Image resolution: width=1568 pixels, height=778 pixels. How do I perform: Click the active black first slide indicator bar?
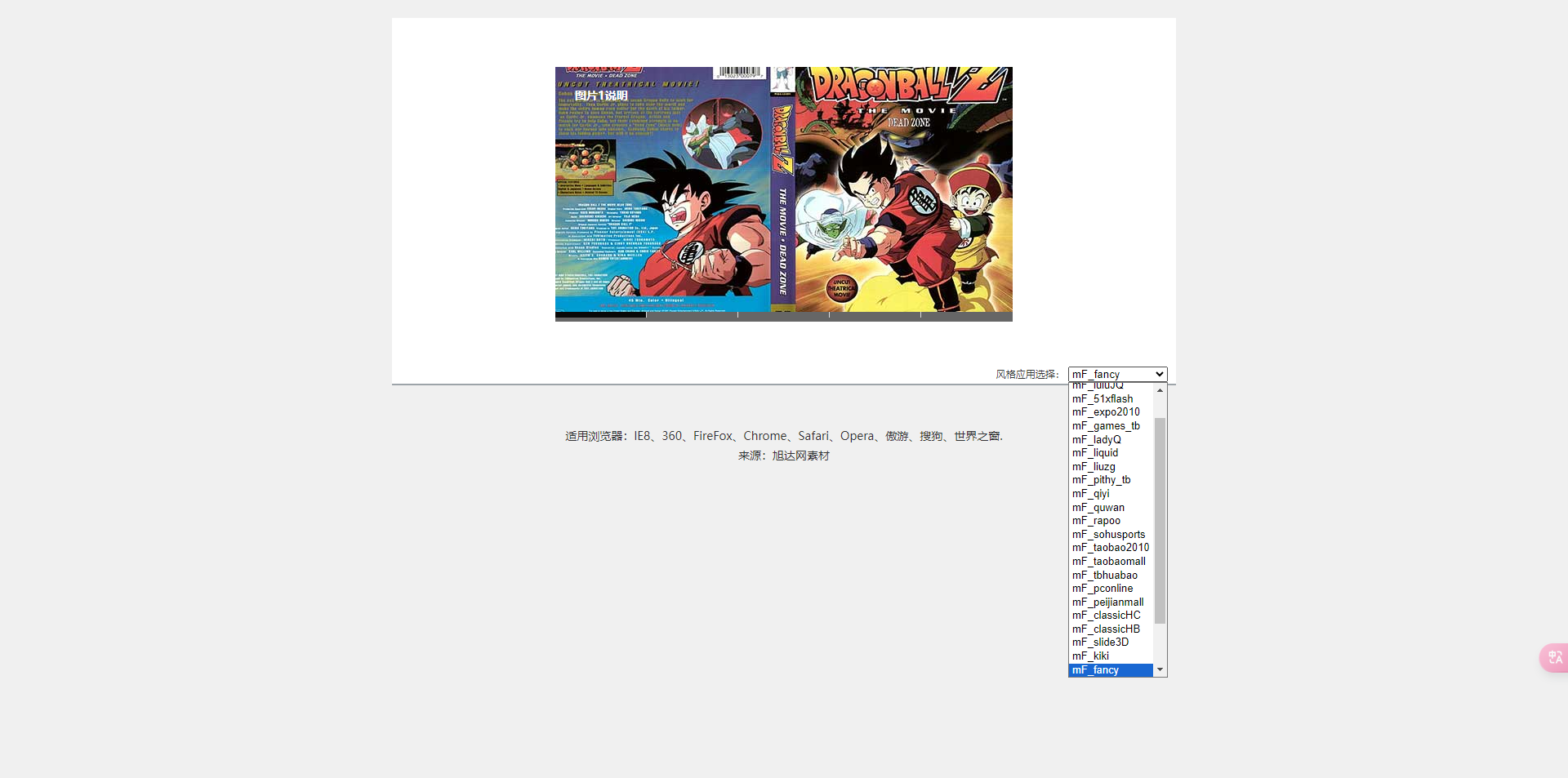point(600,316)
